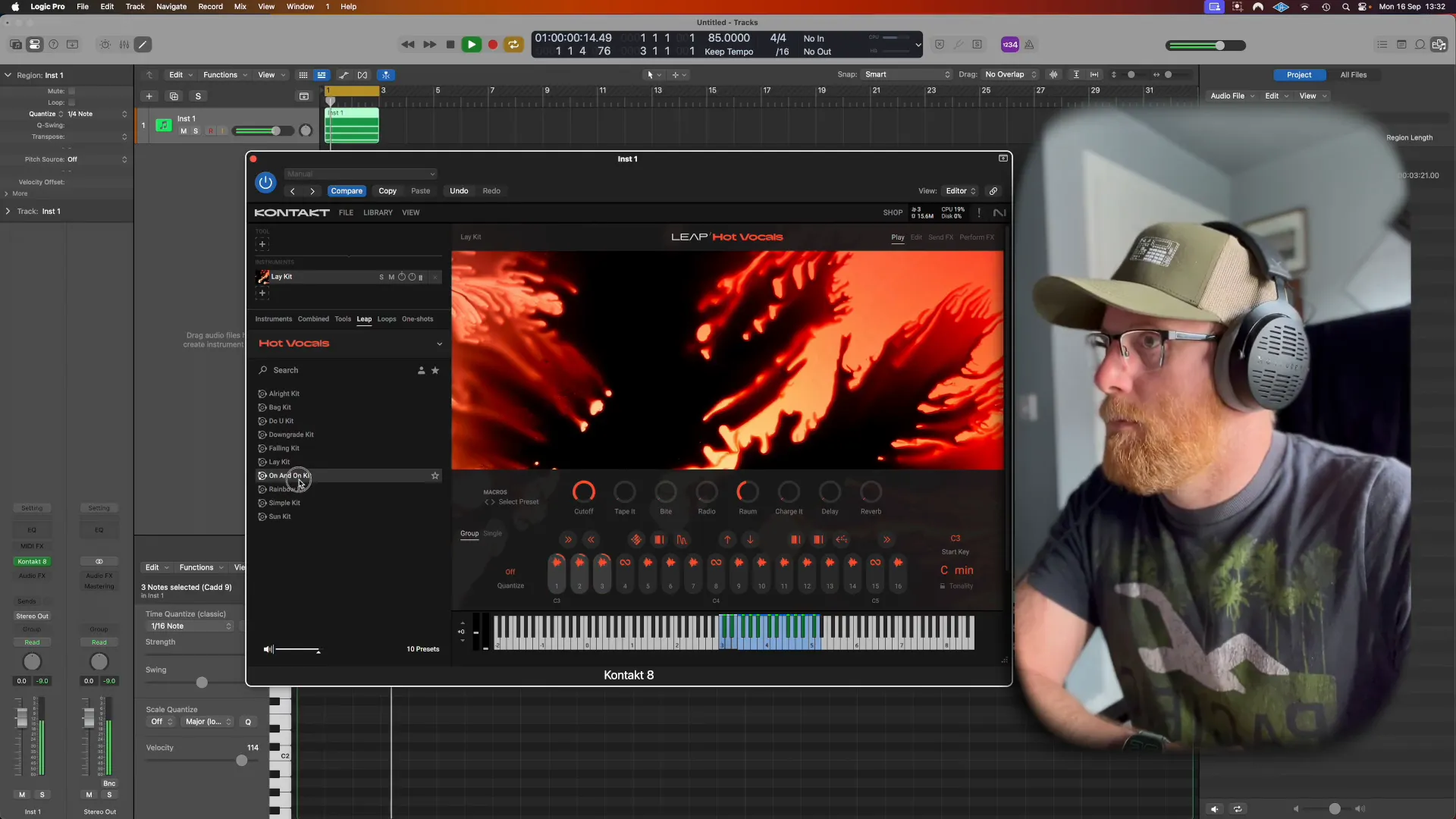Open Time Quantize 1/16 Note dropdown

click(191, 626)
